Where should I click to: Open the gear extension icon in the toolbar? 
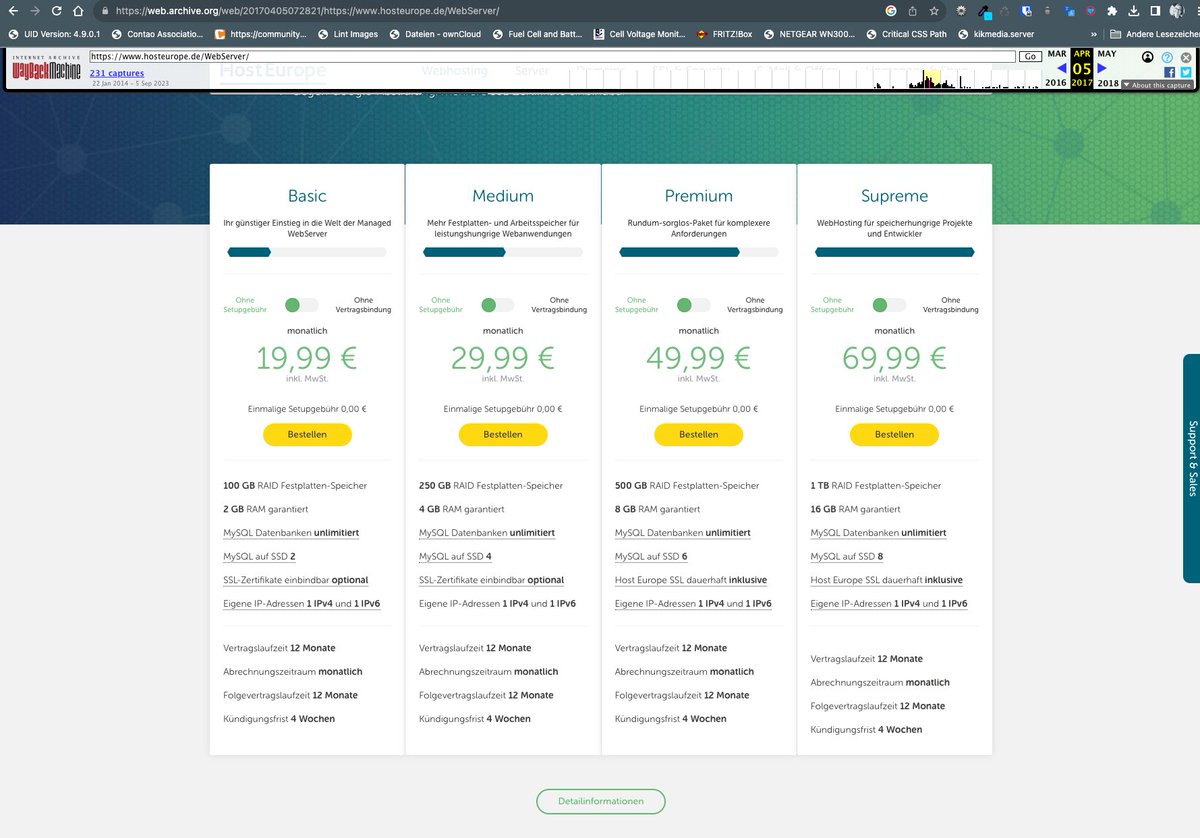click(962, 11)
